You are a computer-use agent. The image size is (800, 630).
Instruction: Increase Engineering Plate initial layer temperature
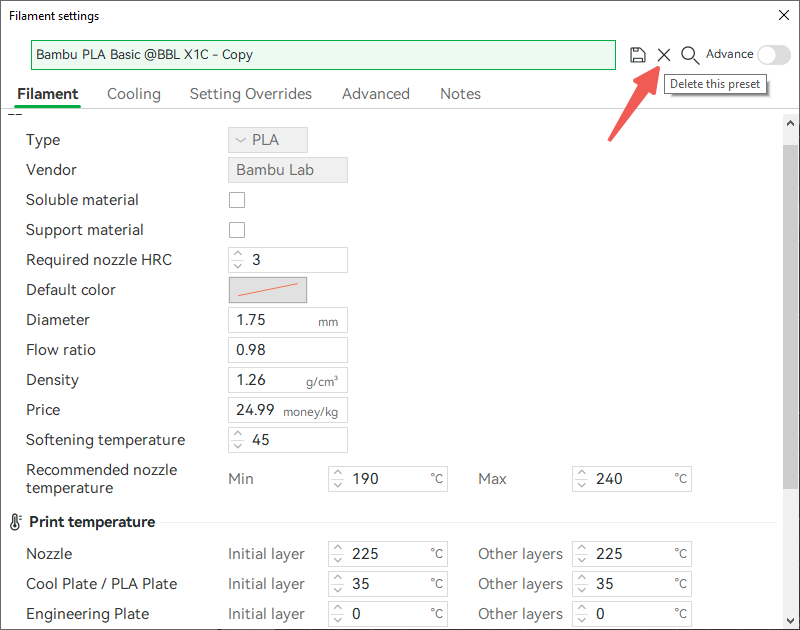(338, 608)
